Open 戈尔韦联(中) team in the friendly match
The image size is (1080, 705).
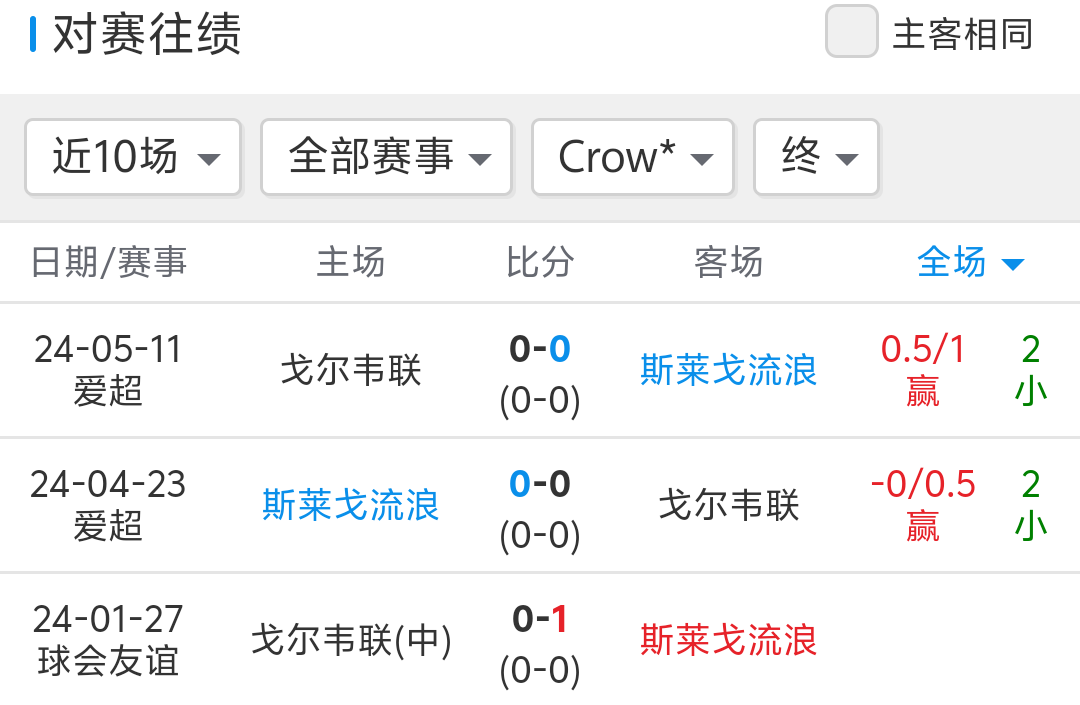pos(350,640)
